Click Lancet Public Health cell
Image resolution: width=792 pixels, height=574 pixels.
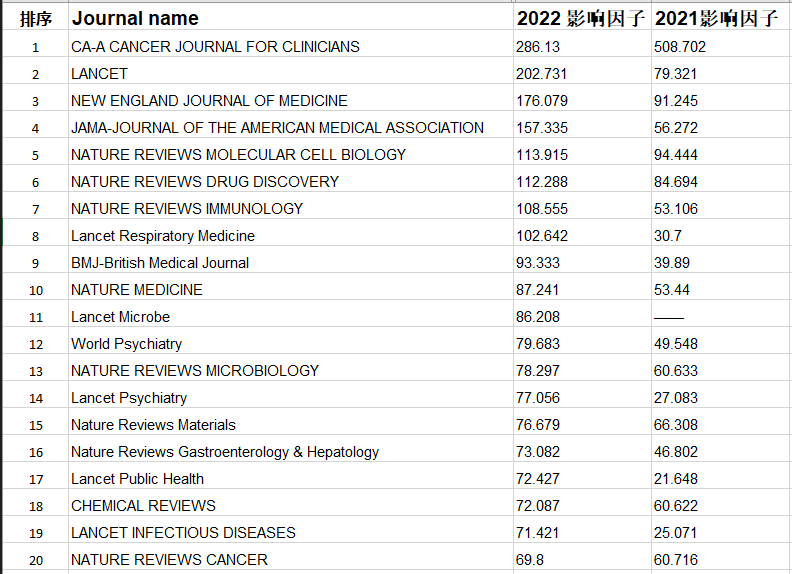[290, 475]
